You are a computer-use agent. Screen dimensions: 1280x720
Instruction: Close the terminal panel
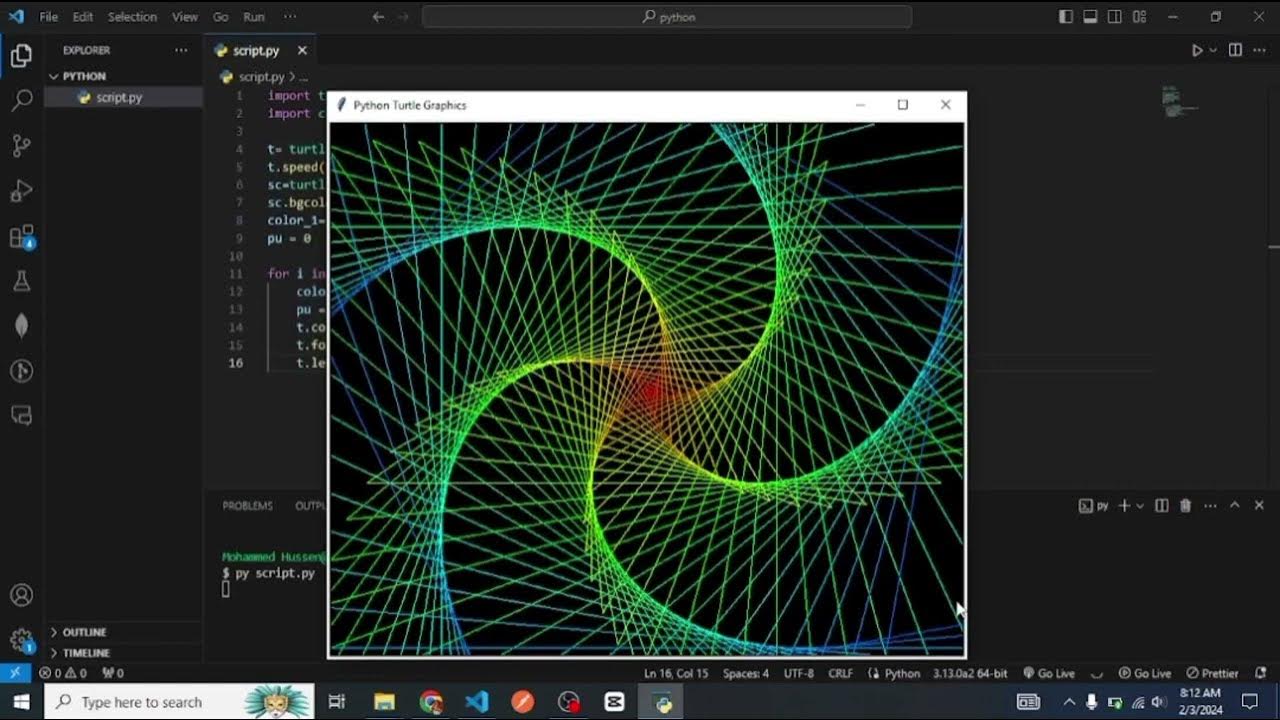tap(1259, 506)
